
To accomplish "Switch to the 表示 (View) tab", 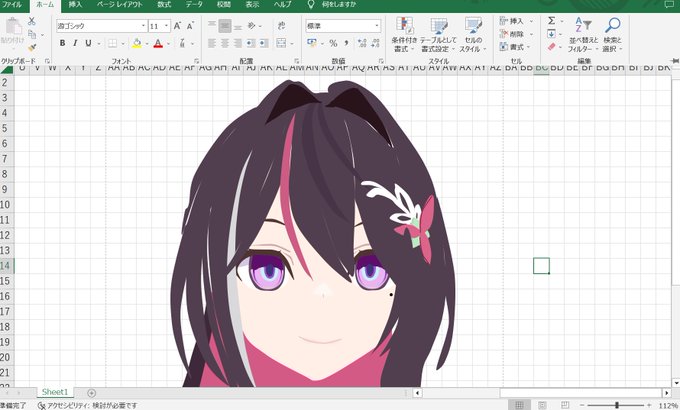I will pyautogui.click(x=252, y=5).
